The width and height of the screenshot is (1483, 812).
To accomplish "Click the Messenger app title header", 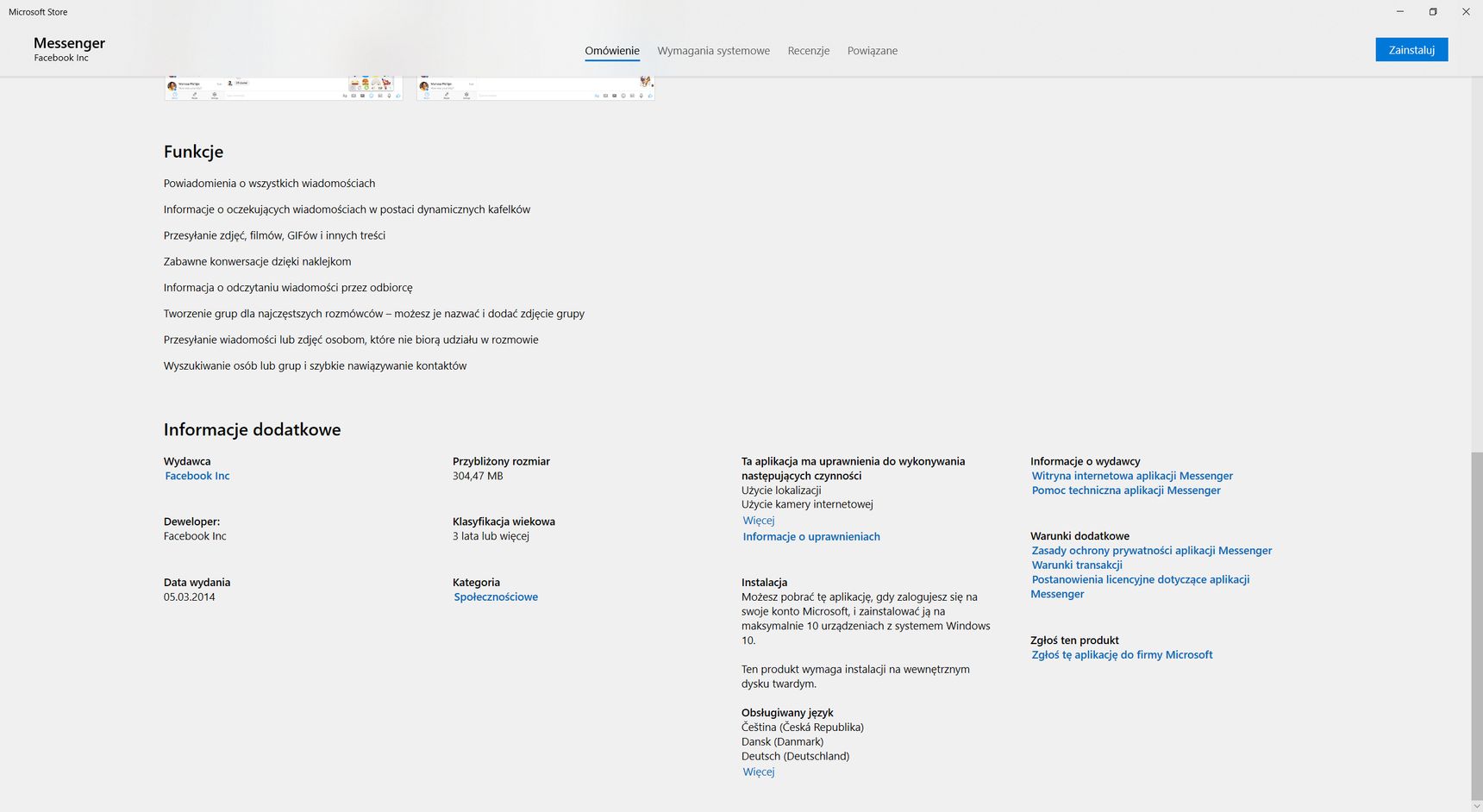I will (69, 43).
